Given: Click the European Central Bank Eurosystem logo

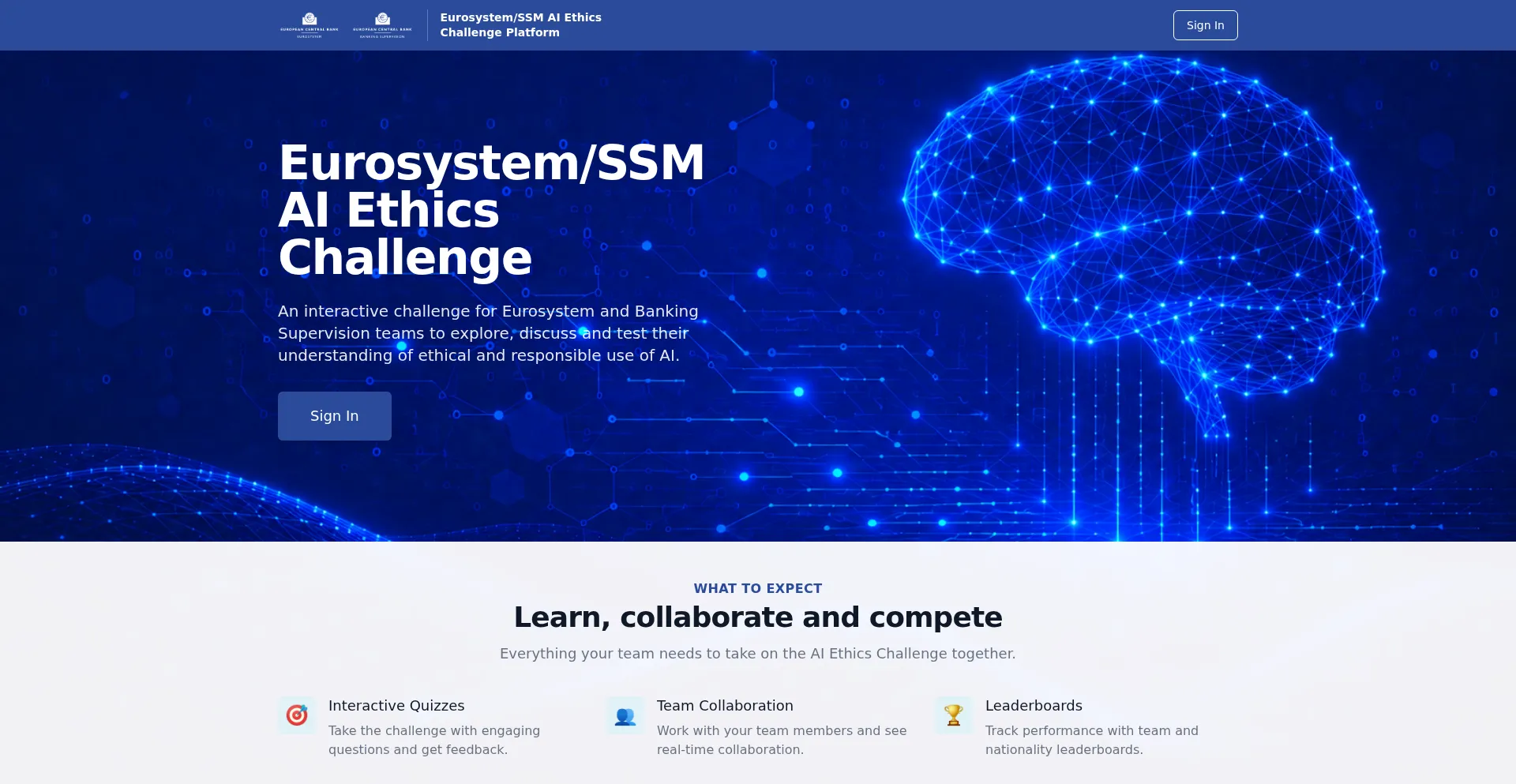Looking at the screenshot, I should (x=310, y=25).
